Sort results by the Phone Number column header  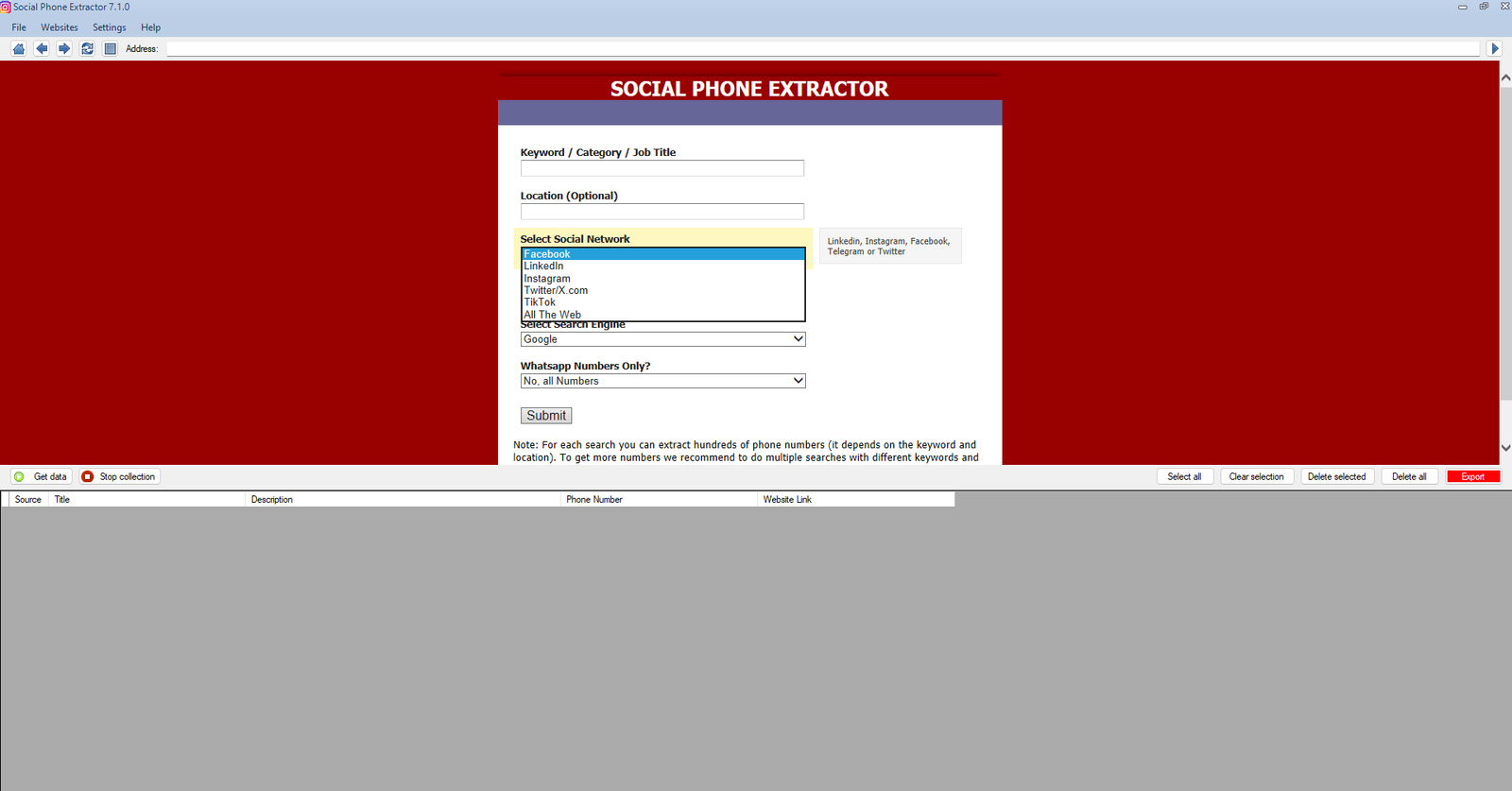[x=594, y=500]
